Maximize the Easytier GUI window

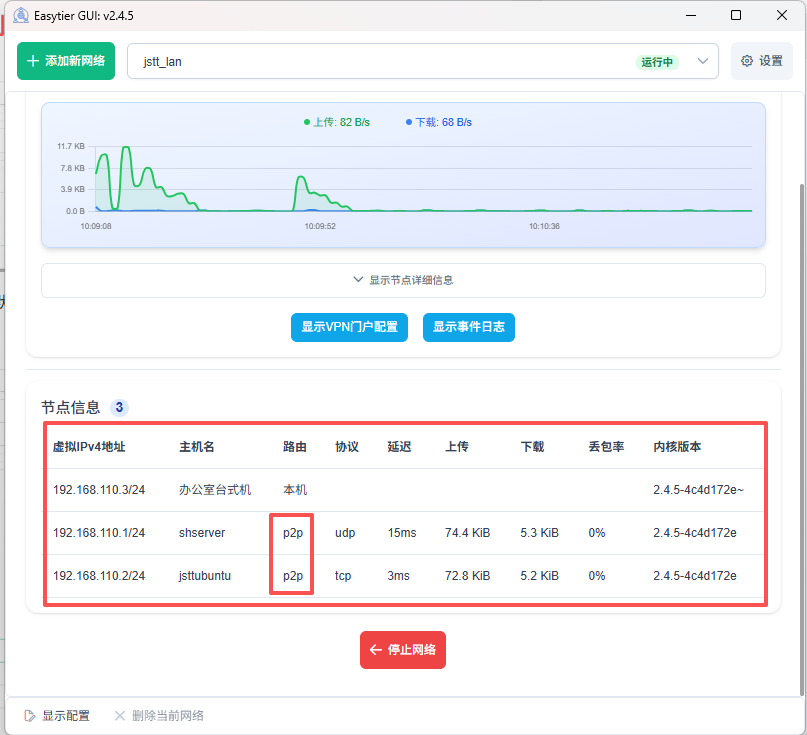736,15
